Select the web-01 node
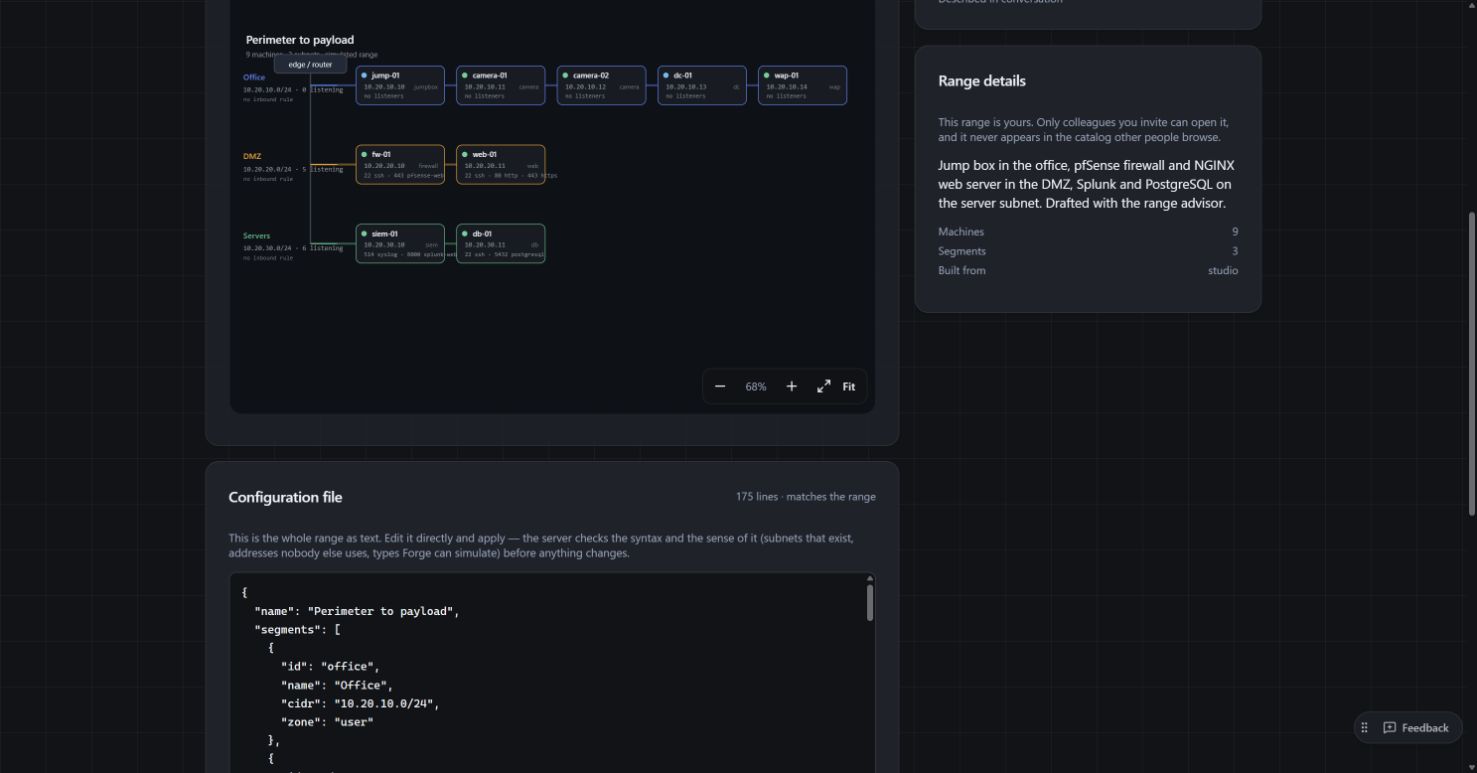The height and width of the screenshot is (773, 1477). pos(501,165)
